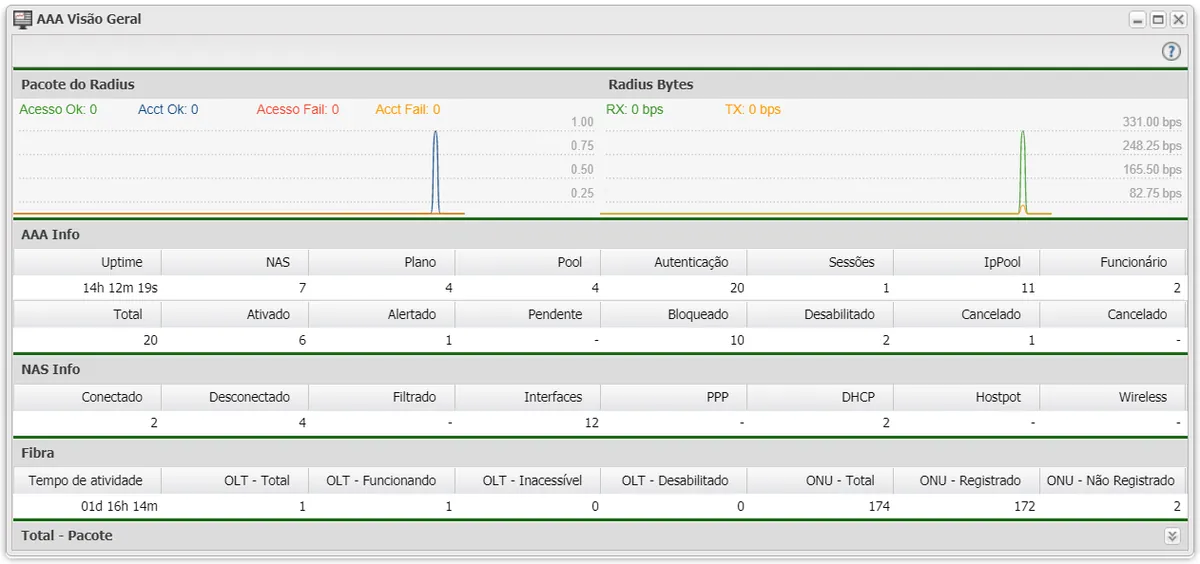Click the ONU - Não Registrado header
Image resolution: width=1200 pixels, height=564 pixels.
coord(1113,480)
